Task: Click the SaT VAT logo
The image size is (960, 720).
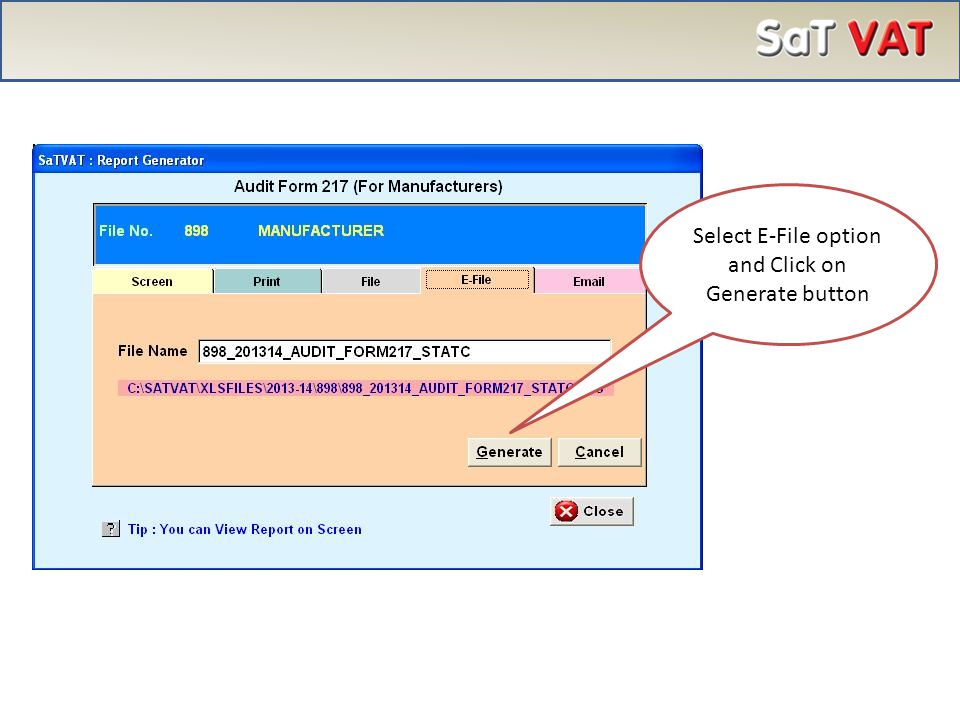Action: point(844,39)
